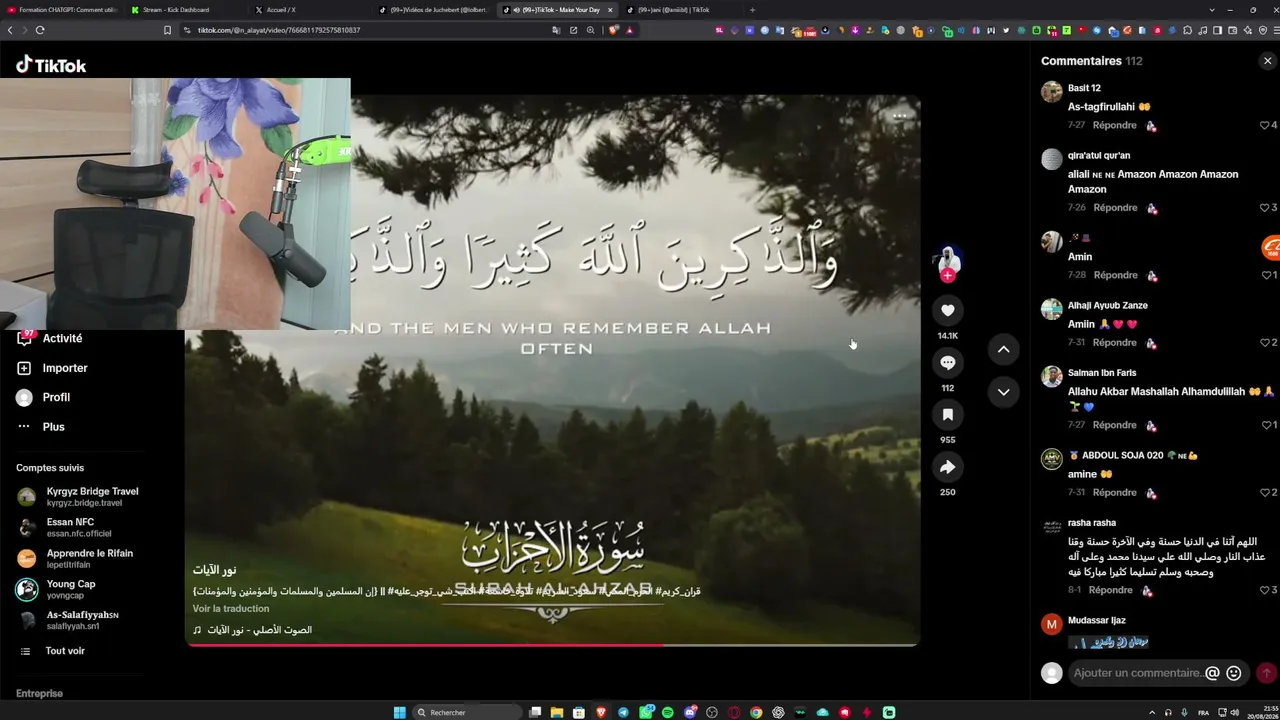Screen dimensions: 1280x720
Task: Reply to ABDOUL SOJA 020's comment
Action: pyautogui.click(x=1115, y=493)
